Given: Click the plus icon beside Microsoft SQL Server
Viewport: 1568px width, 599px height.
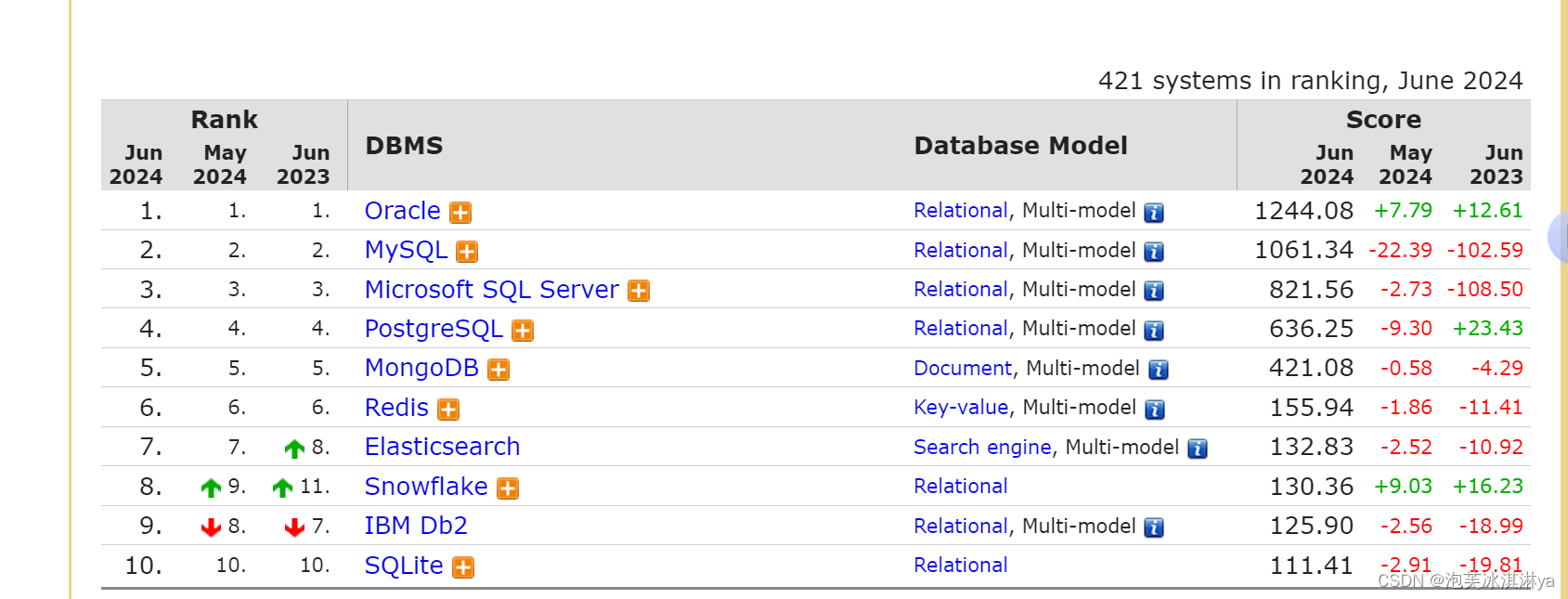Looking at the screenshot, I should click(639, 292).
